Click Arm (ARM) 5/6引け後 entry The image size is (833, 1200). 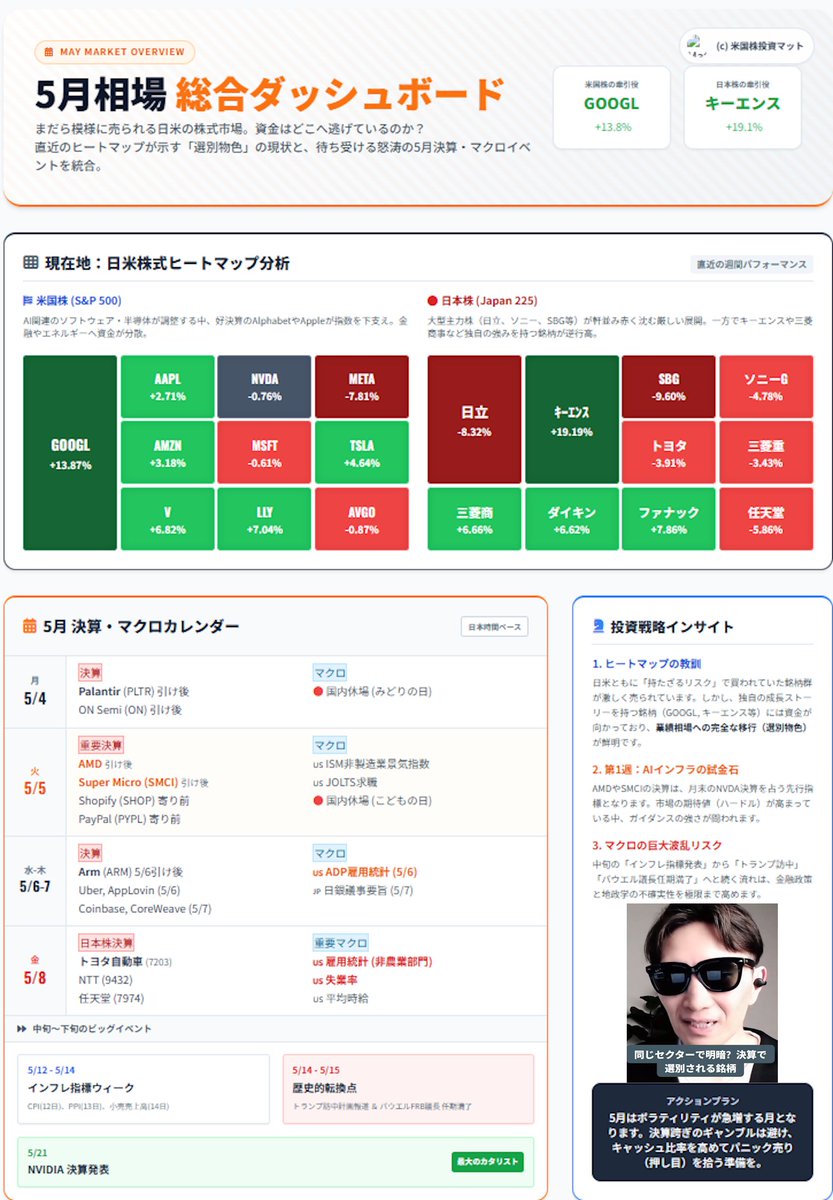131,872
